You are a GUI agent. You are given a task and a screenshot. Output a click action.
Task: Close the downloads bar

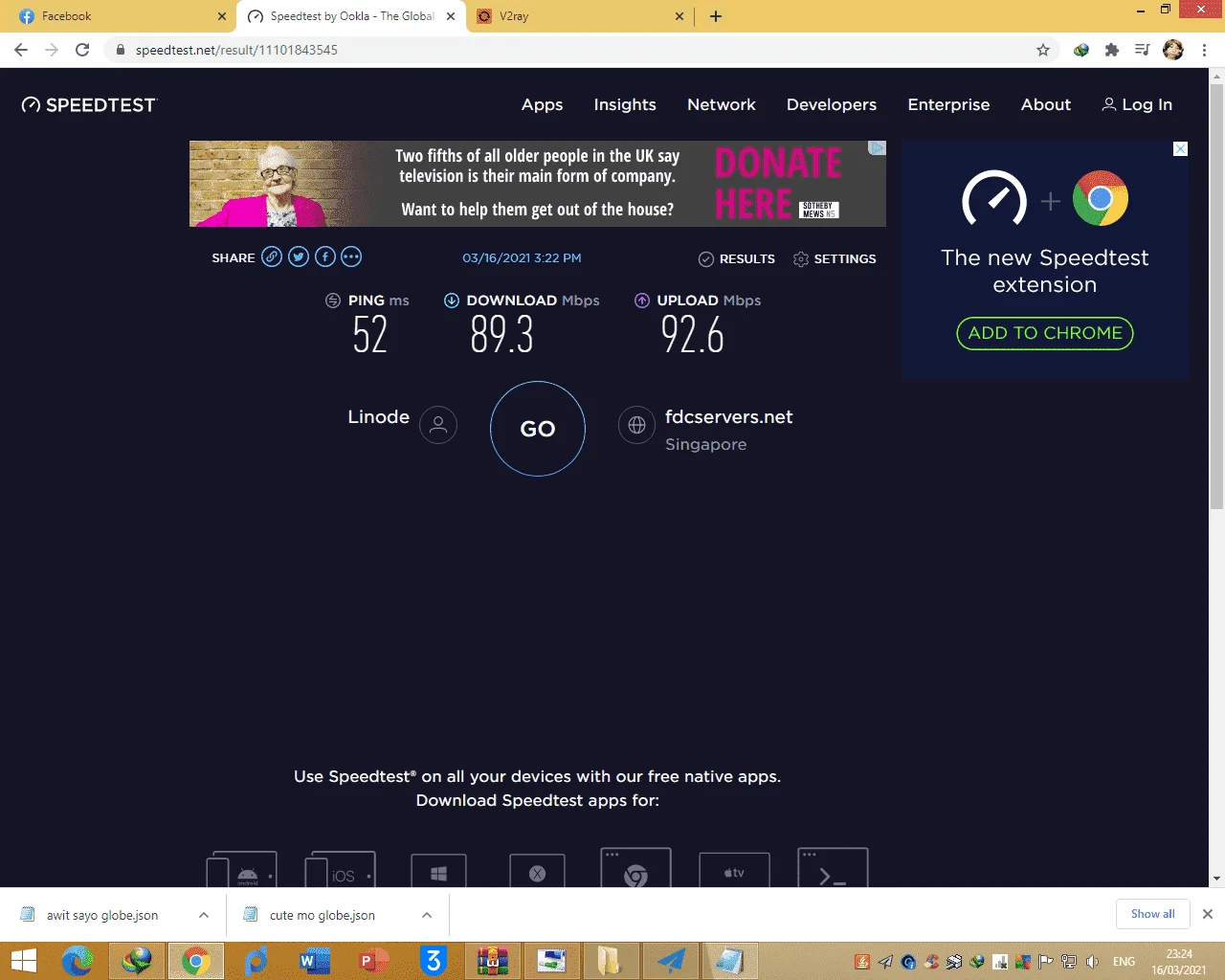click(x=1208, y=914)
